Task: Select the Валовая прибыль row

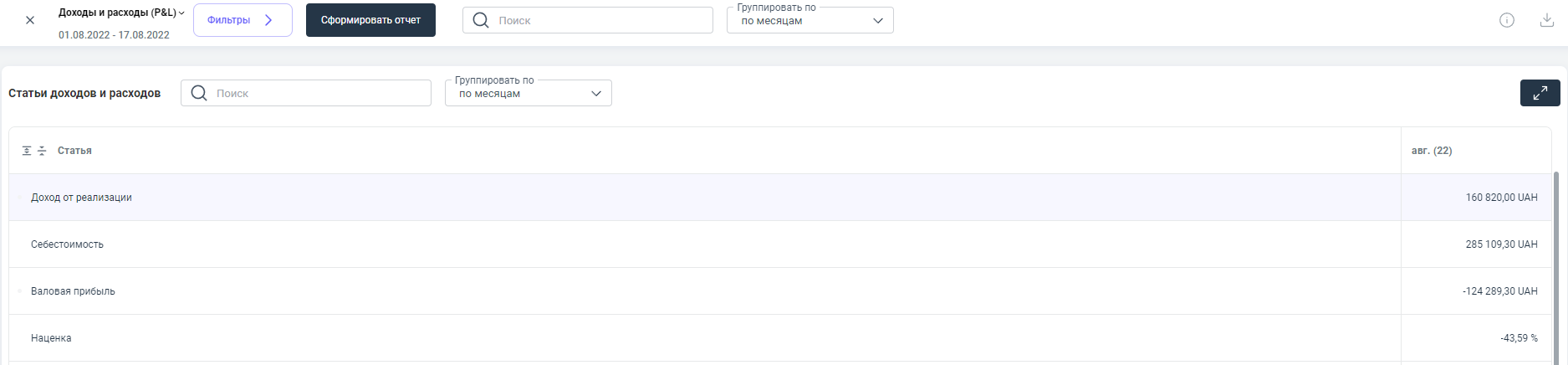Action: click(x=73, y=291)
